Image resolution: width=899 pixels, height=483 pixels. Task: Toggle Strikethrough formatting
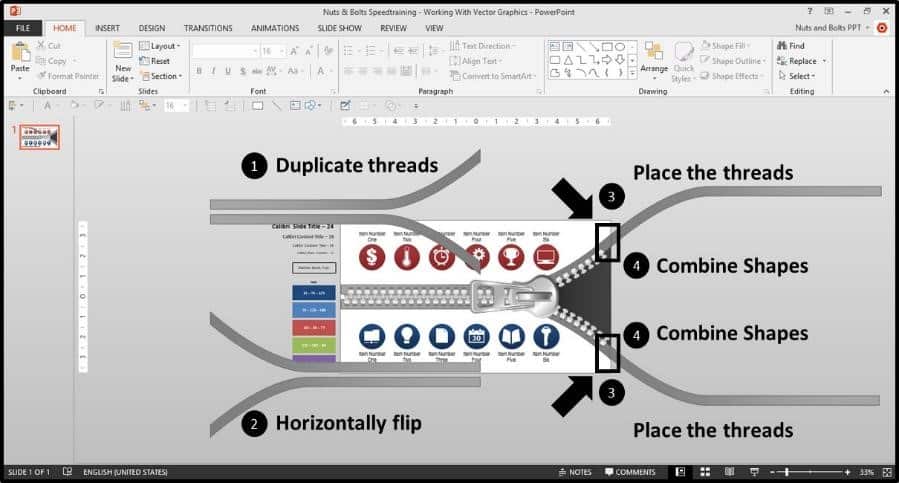257,71
